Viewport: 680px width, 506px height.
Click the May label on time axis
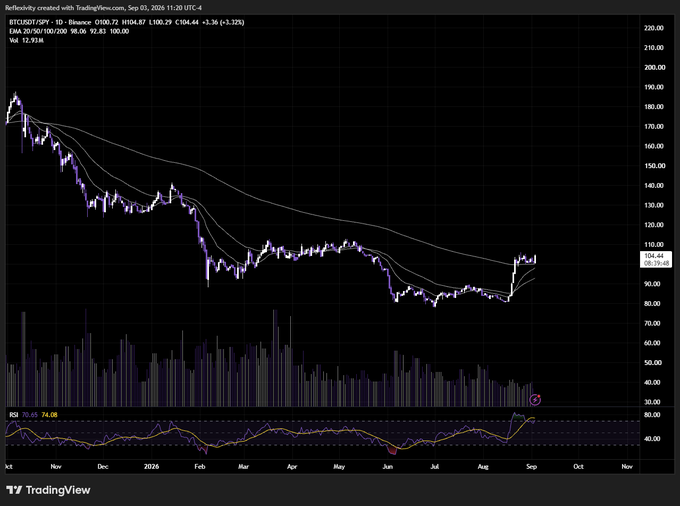(339, 467)
